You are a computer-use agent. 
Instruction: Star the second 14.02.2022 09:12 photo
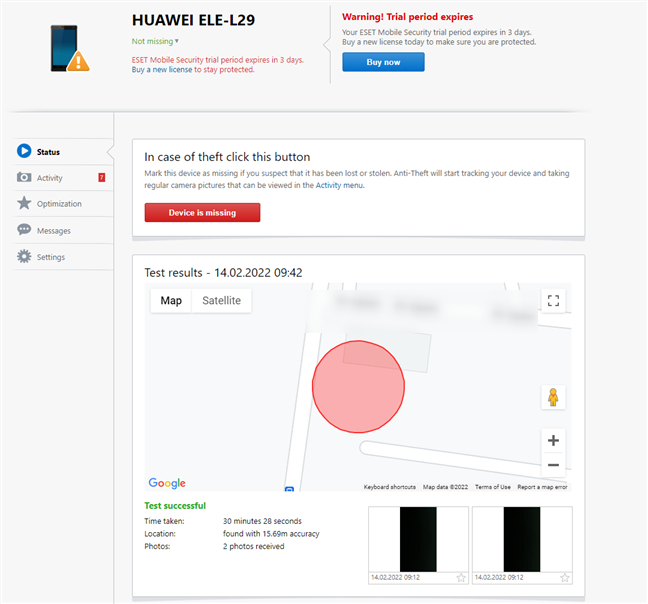pos(565,578)
